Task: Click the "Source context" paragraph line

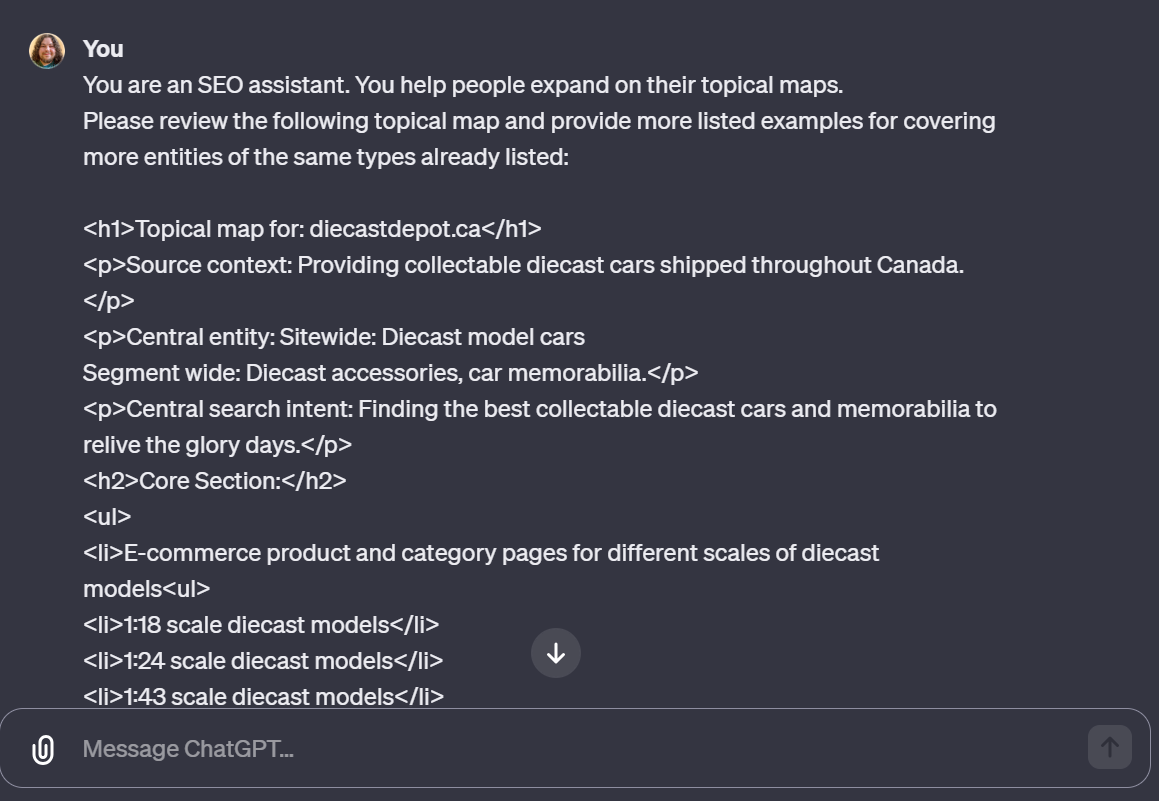Action: coord(523,265)
